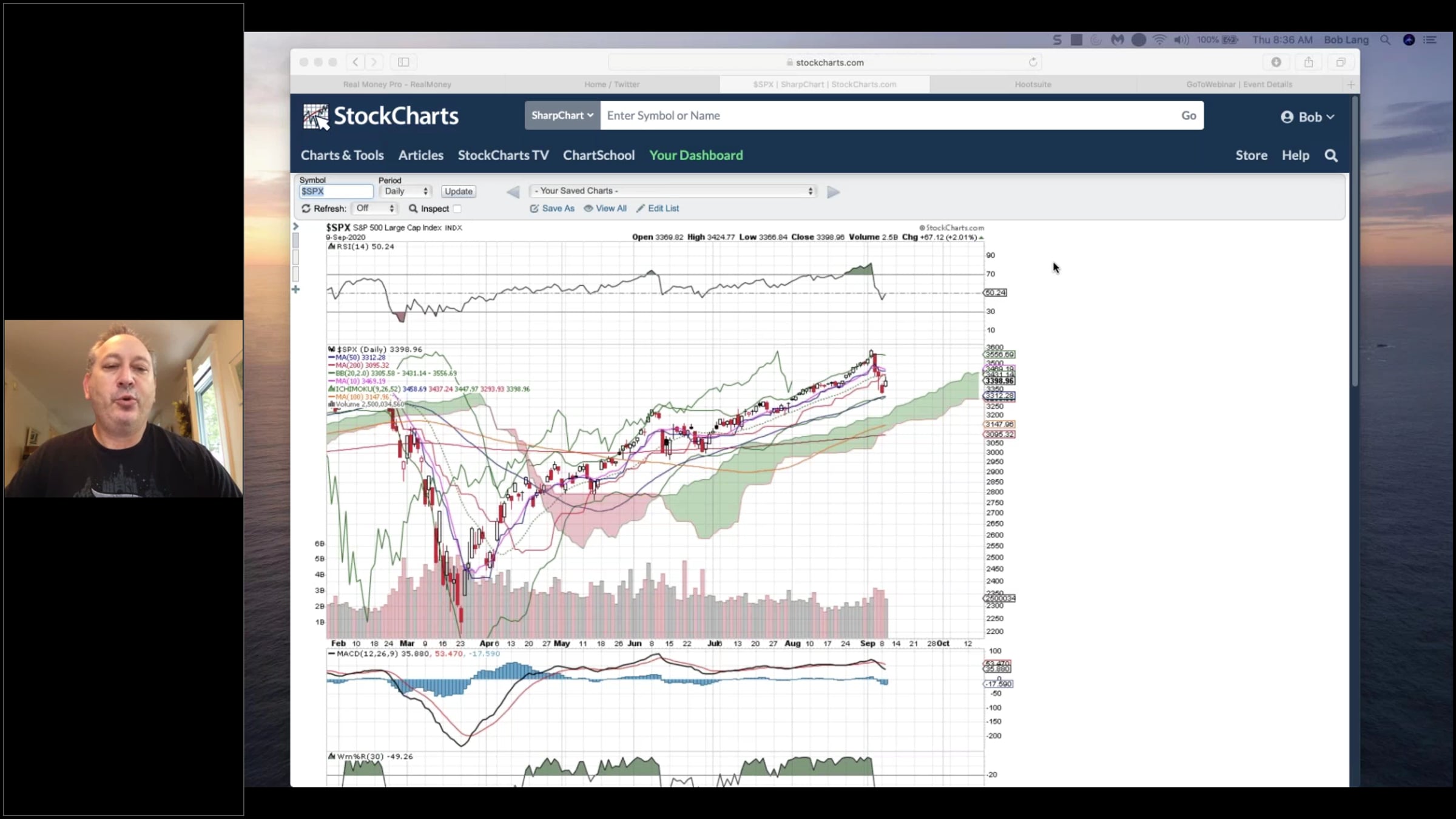Open Charts & Tools menu
This screenshot has height=819, width=1456.
(x=342, y=155)
